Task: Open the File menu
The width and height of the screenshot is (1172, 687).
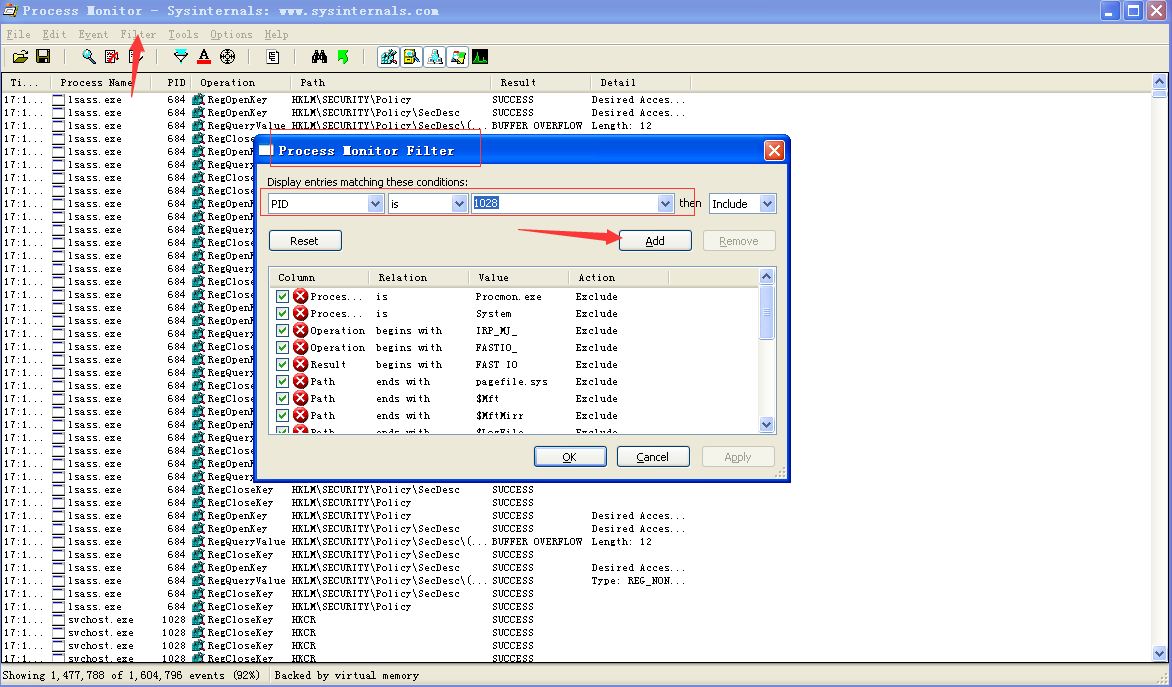Action: [x=19, y=34]
